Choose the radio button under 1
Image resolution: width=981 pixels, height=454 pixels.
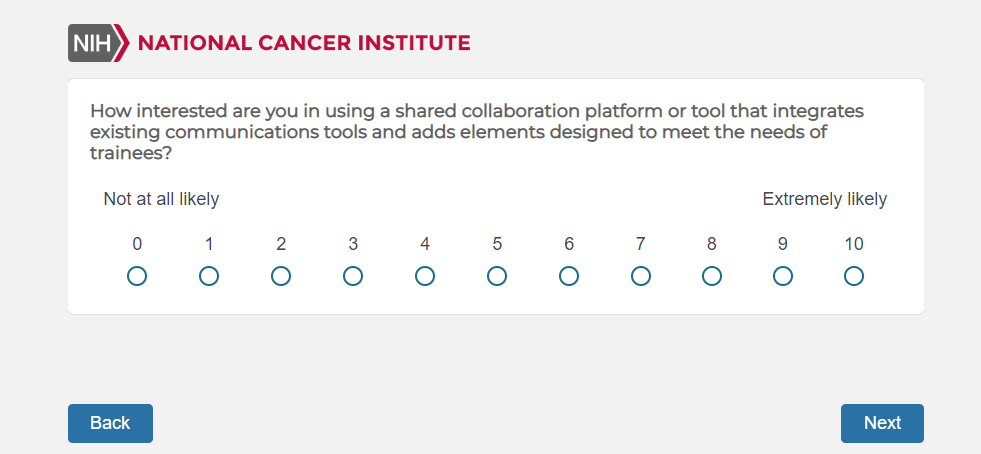click(209, 276)
